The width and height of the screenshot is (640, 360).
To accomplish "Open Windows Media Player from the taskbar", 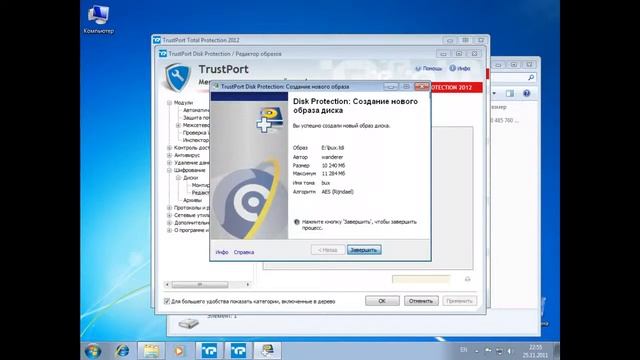I will click(x=179, y=351).
